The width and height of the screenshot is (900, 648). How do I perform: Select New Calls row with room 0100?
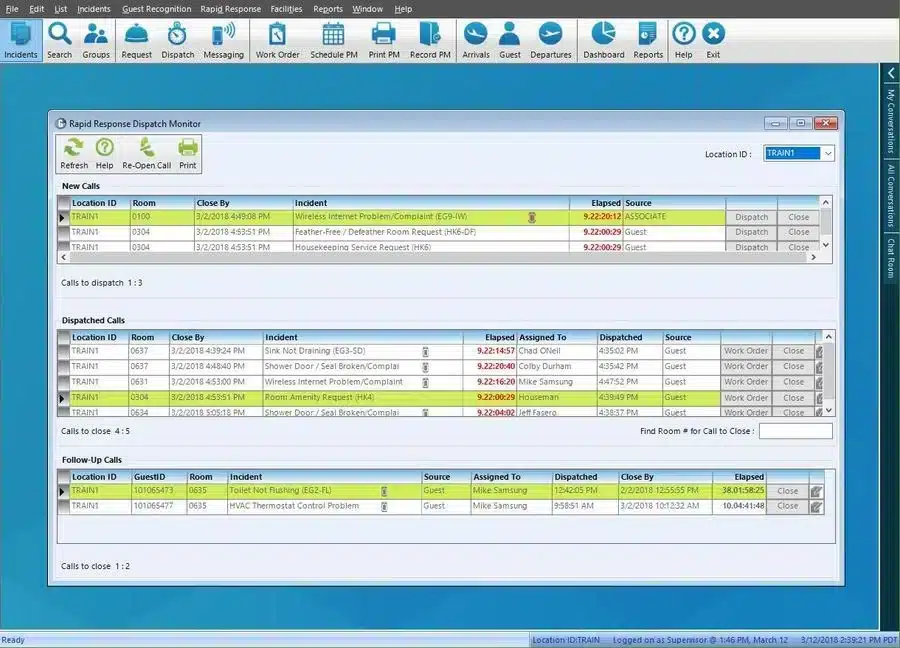point(390,217)
